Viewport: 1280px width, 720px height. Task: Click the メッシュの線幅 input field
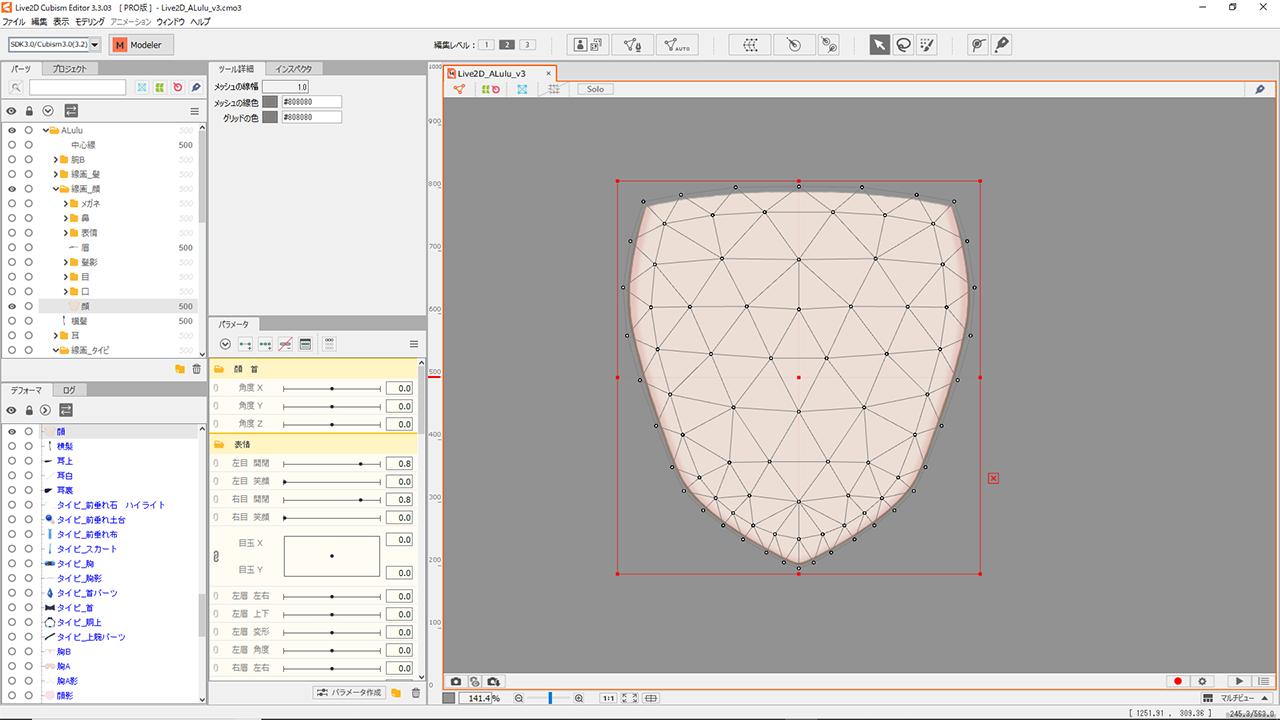(285, 87)
